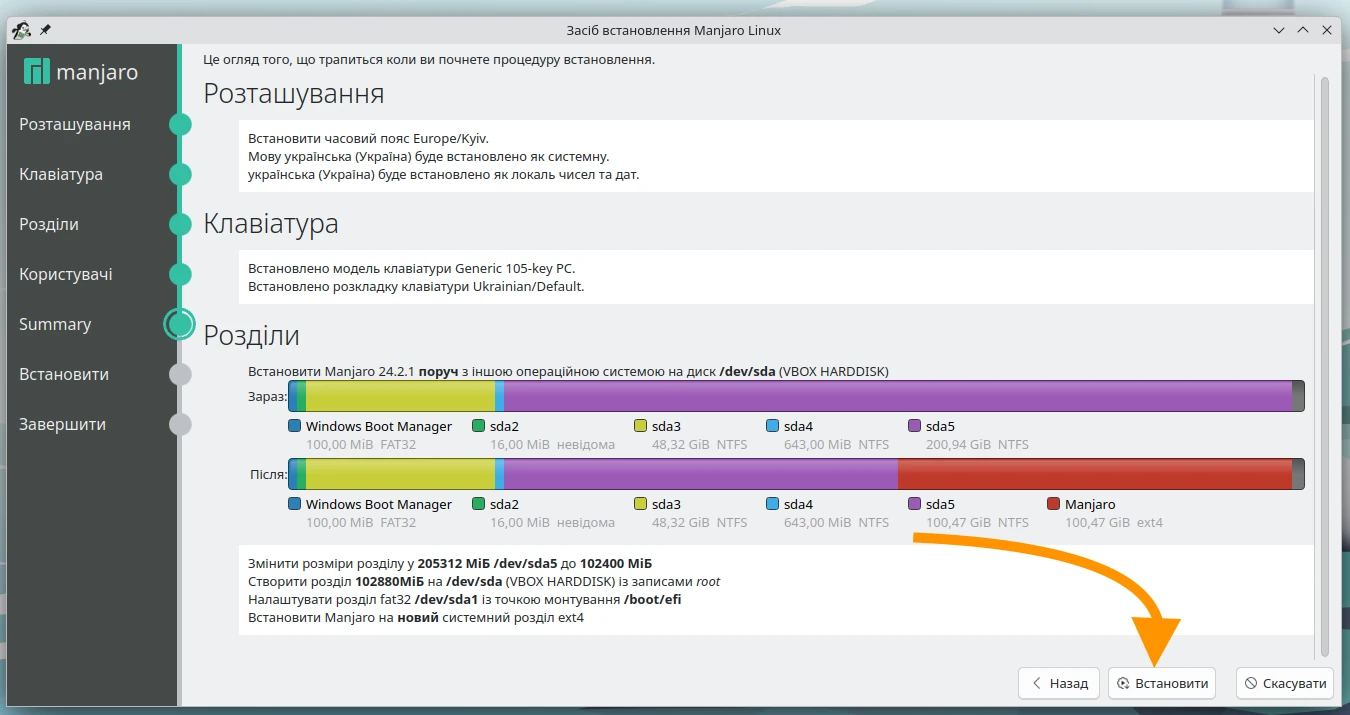The image size is (1350, 715).
Task: Click green sda2 swatch in Зараз legend
Action: click(478, 426)
